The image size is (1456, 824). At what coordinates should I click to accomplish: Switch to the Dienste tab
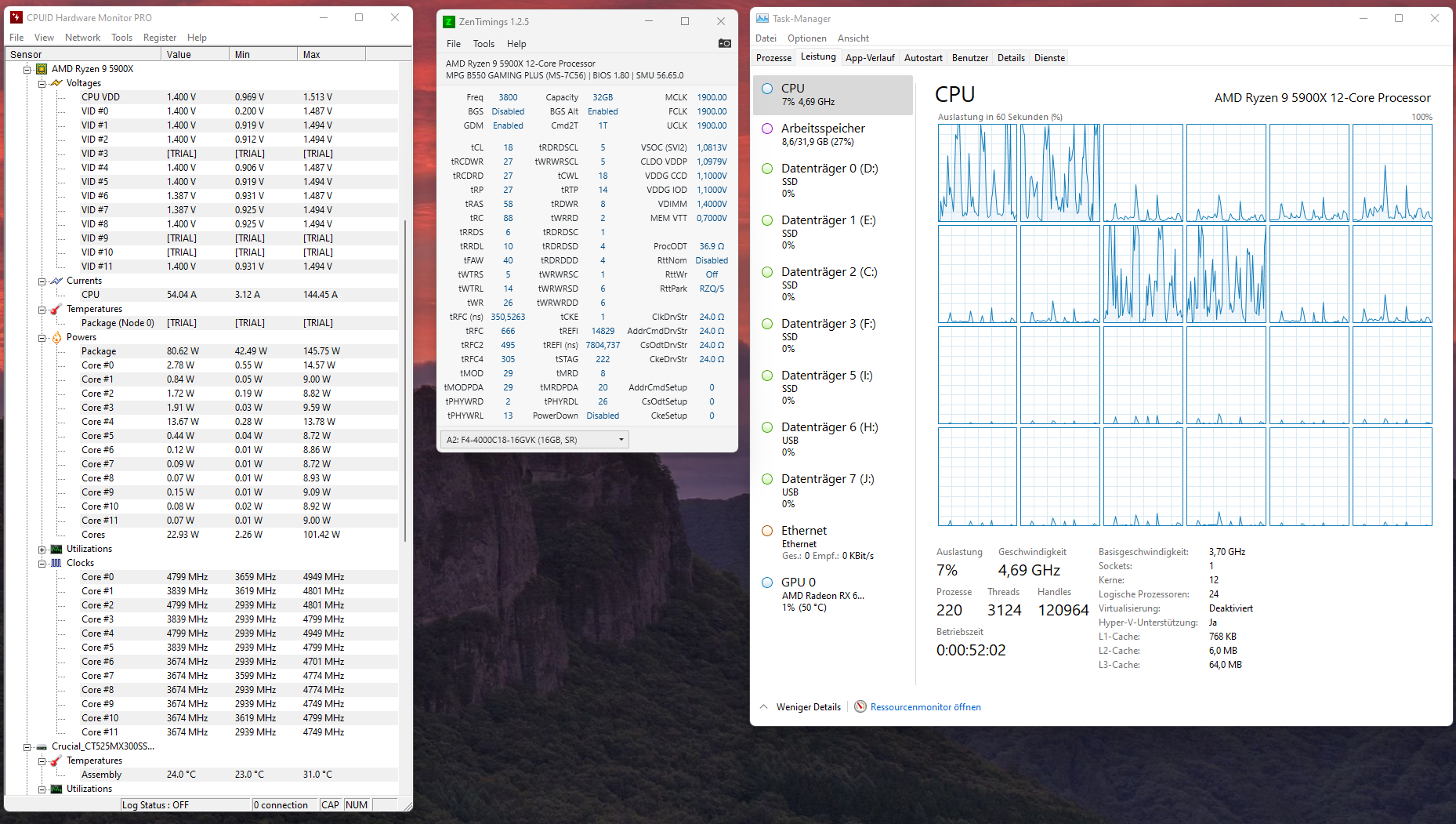point(1049,58)
